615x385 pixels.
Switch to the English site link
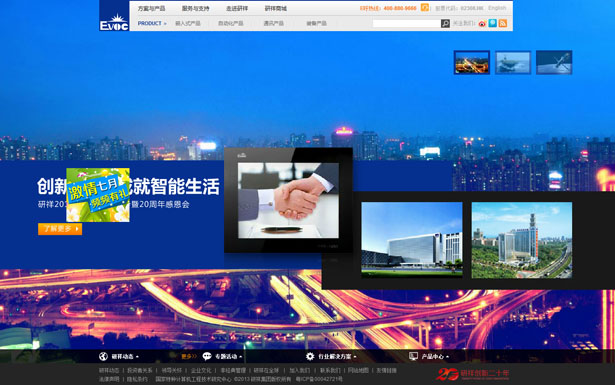click(x=497, y=8)
